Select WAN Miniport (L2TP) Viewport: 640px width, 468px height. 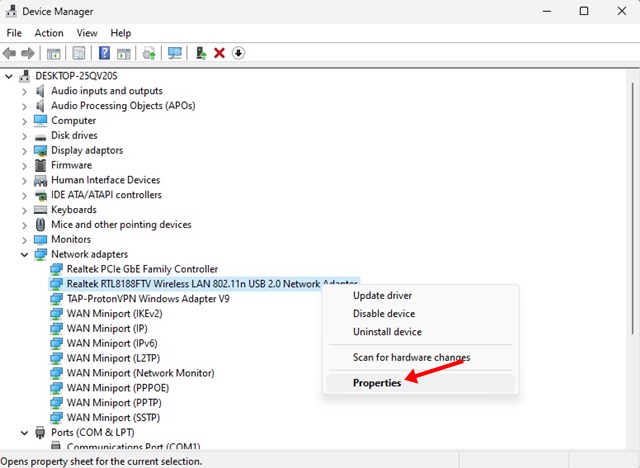click(113, 358)
